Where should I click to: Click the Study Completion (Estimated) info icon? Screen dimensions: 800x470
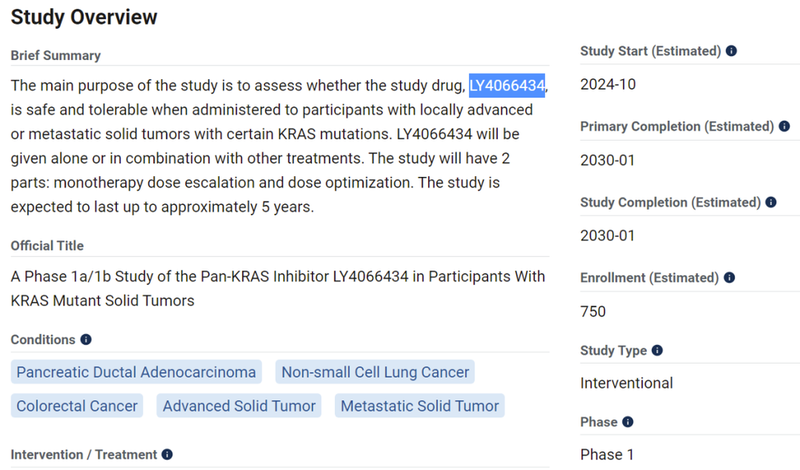point(771,203)
